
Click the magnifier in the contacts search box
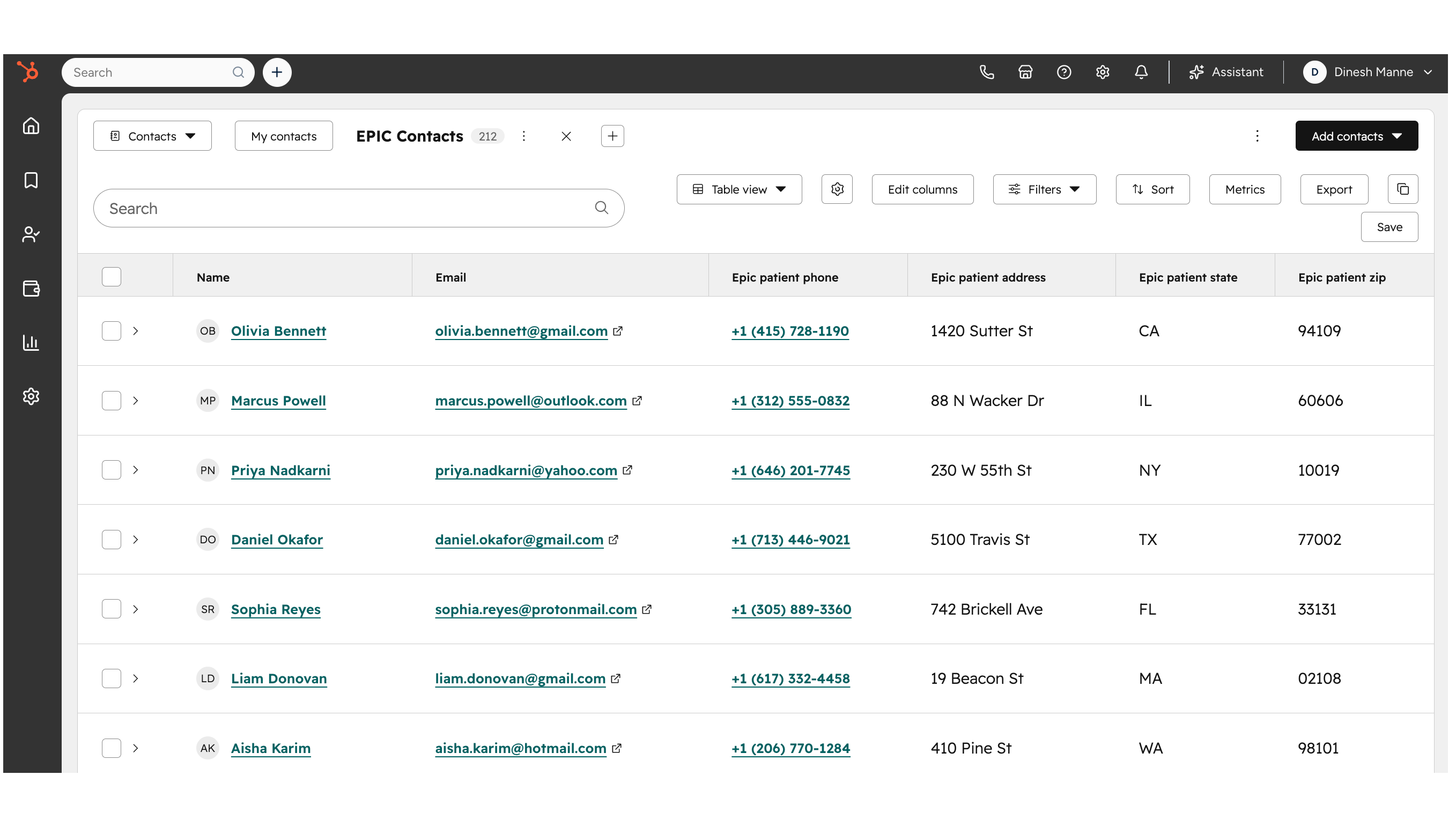(x=602, y=208)
